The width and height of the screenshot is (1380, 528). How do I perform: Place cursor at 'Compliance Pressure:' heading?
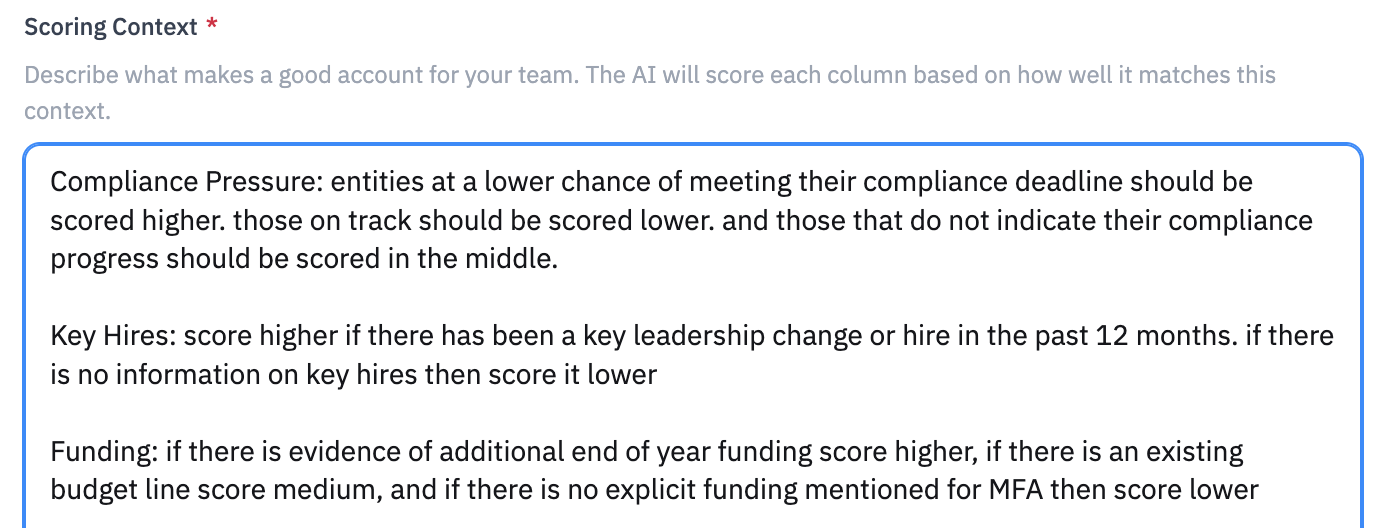(186, 183)
